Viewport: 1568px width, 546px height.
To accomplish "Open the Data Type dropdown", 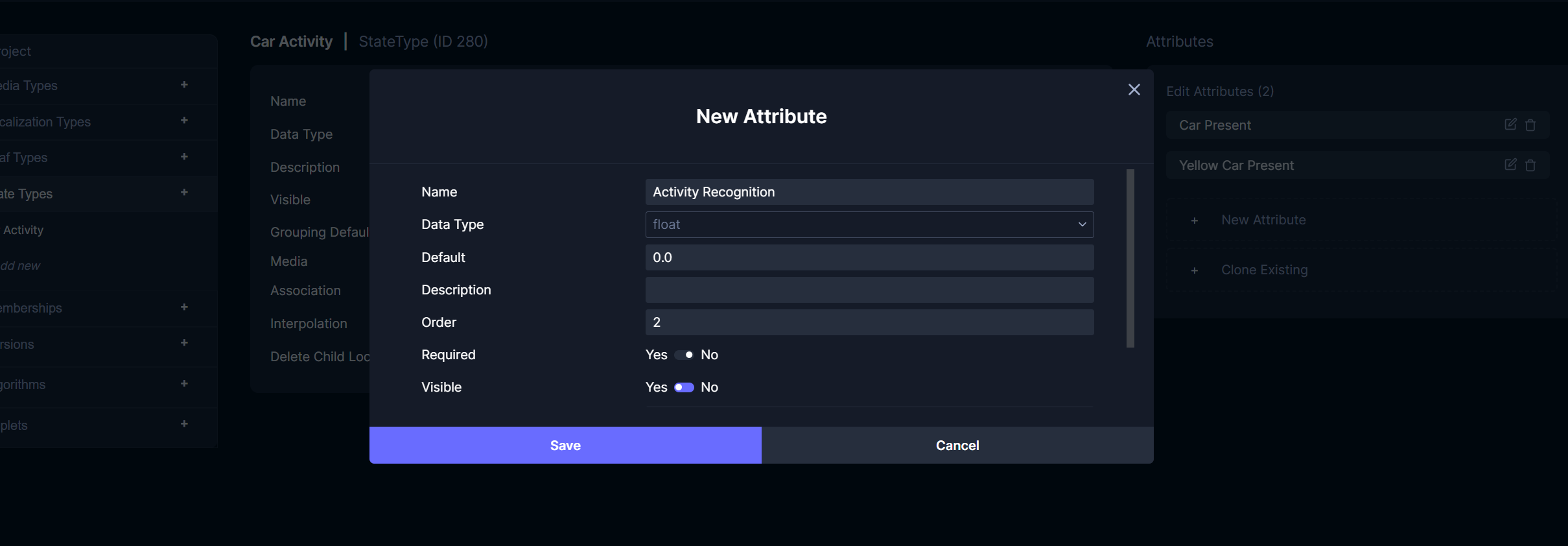I will click(869, 224).
